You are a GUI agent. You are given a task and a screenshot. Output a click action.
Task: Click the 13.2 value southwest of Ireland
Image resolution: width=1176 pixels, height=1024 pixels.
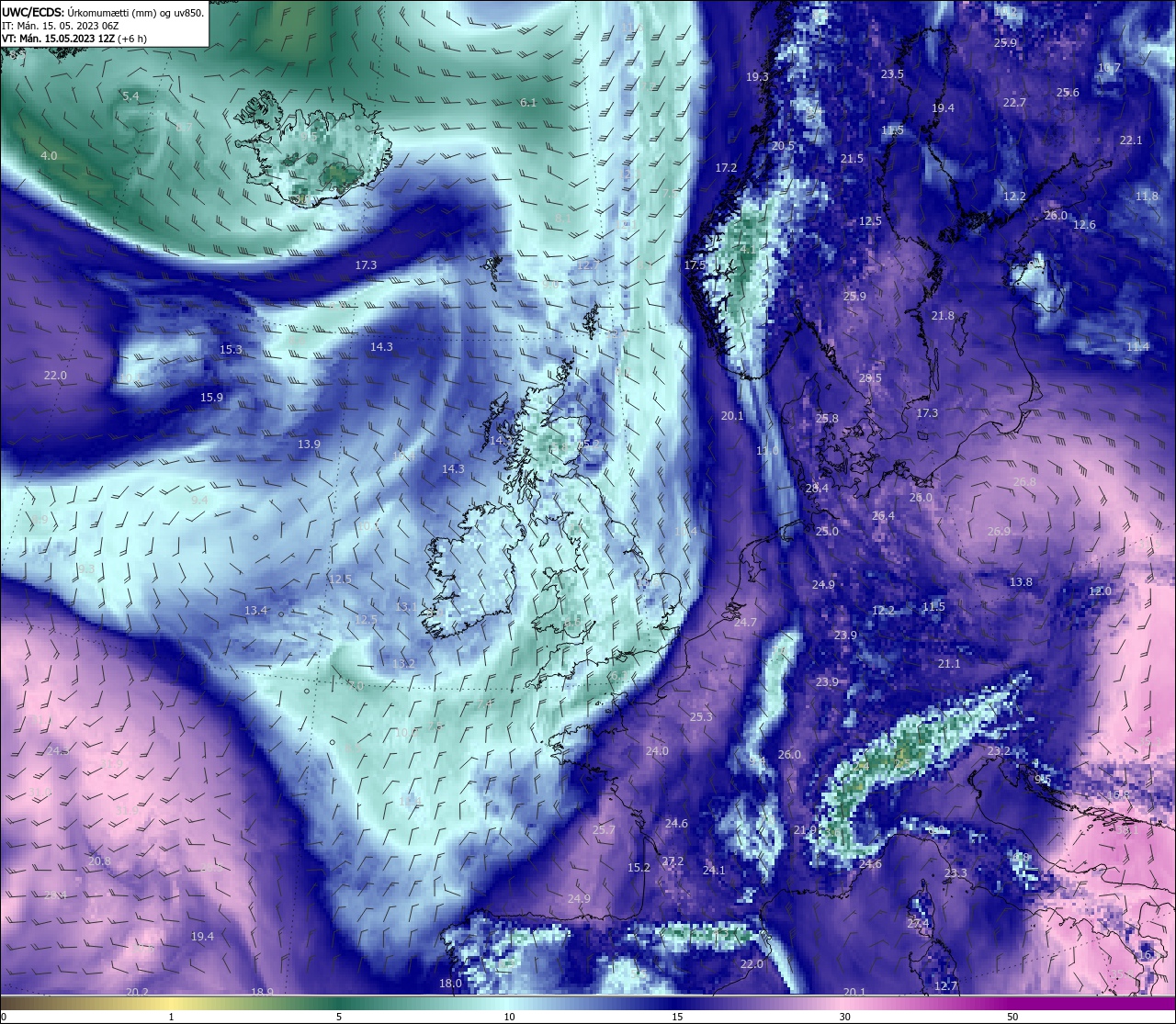pos(403,664)
